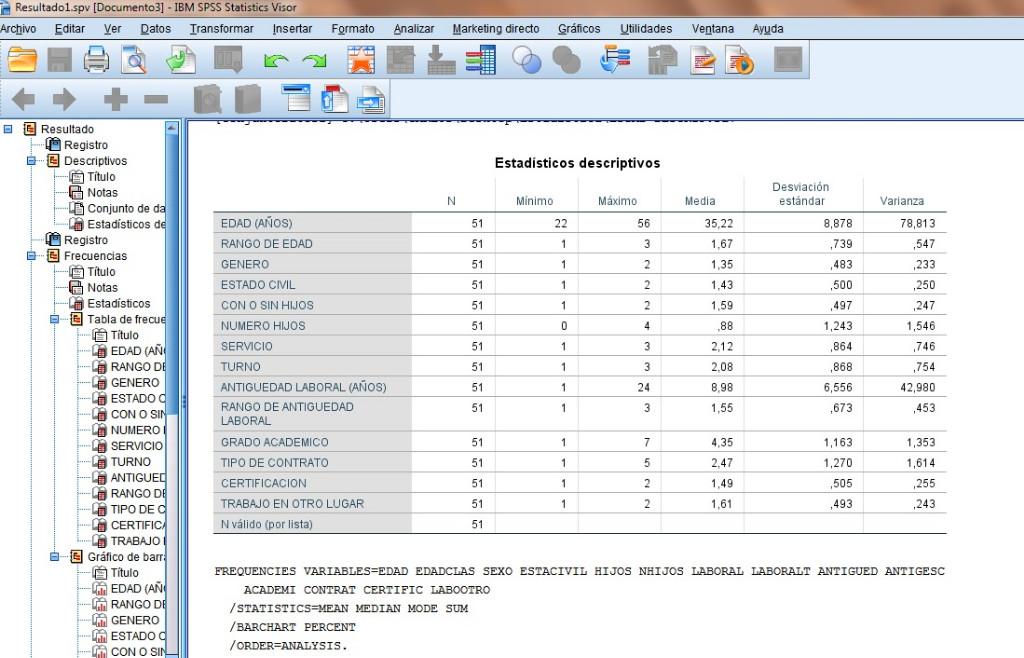Screen dimensions: 1024x658
Task: Click the variance value 42,980
Action: 918,387
